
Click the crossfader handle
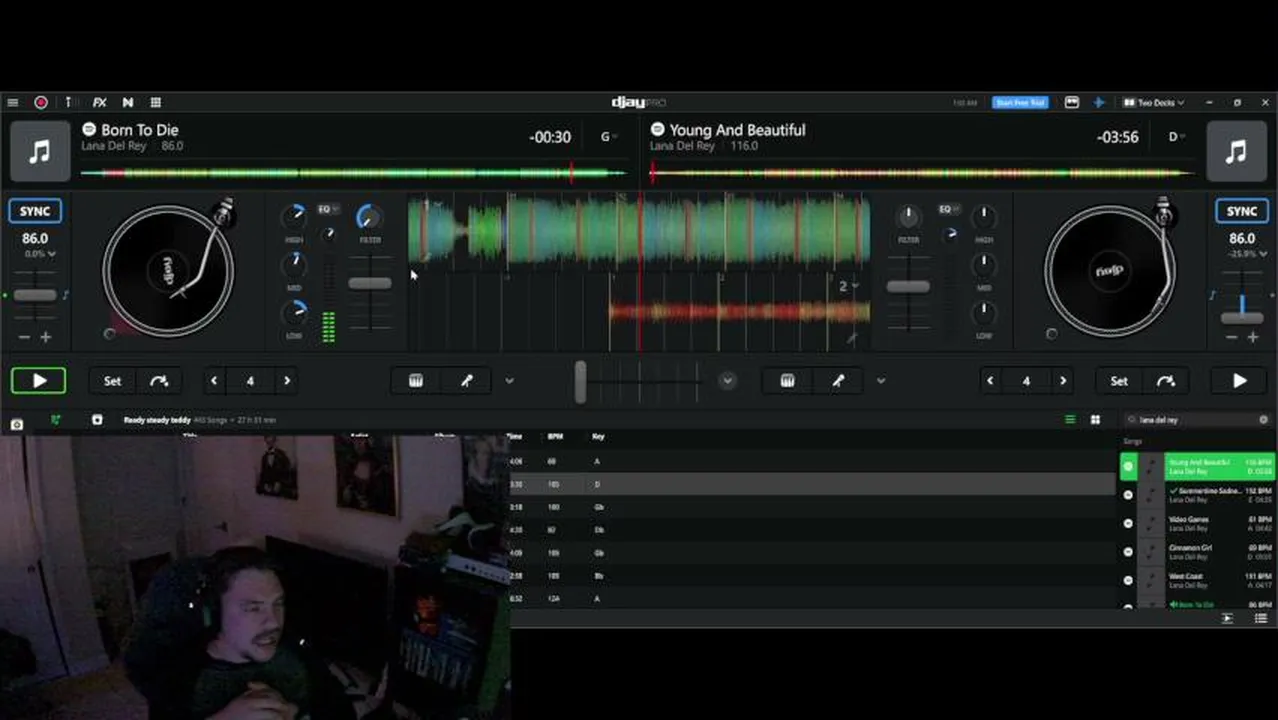[x=580, y=382]
